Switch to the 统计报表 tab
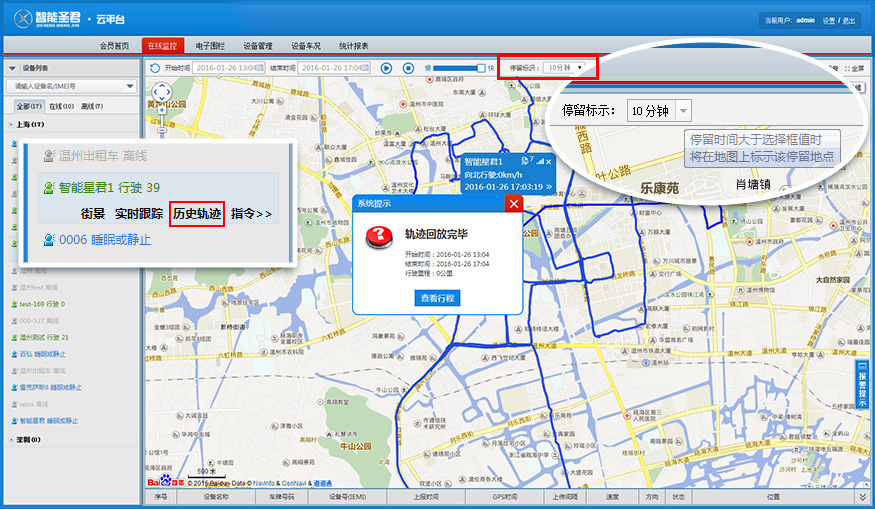Screen dimensions: 875x509 point(353,46)
